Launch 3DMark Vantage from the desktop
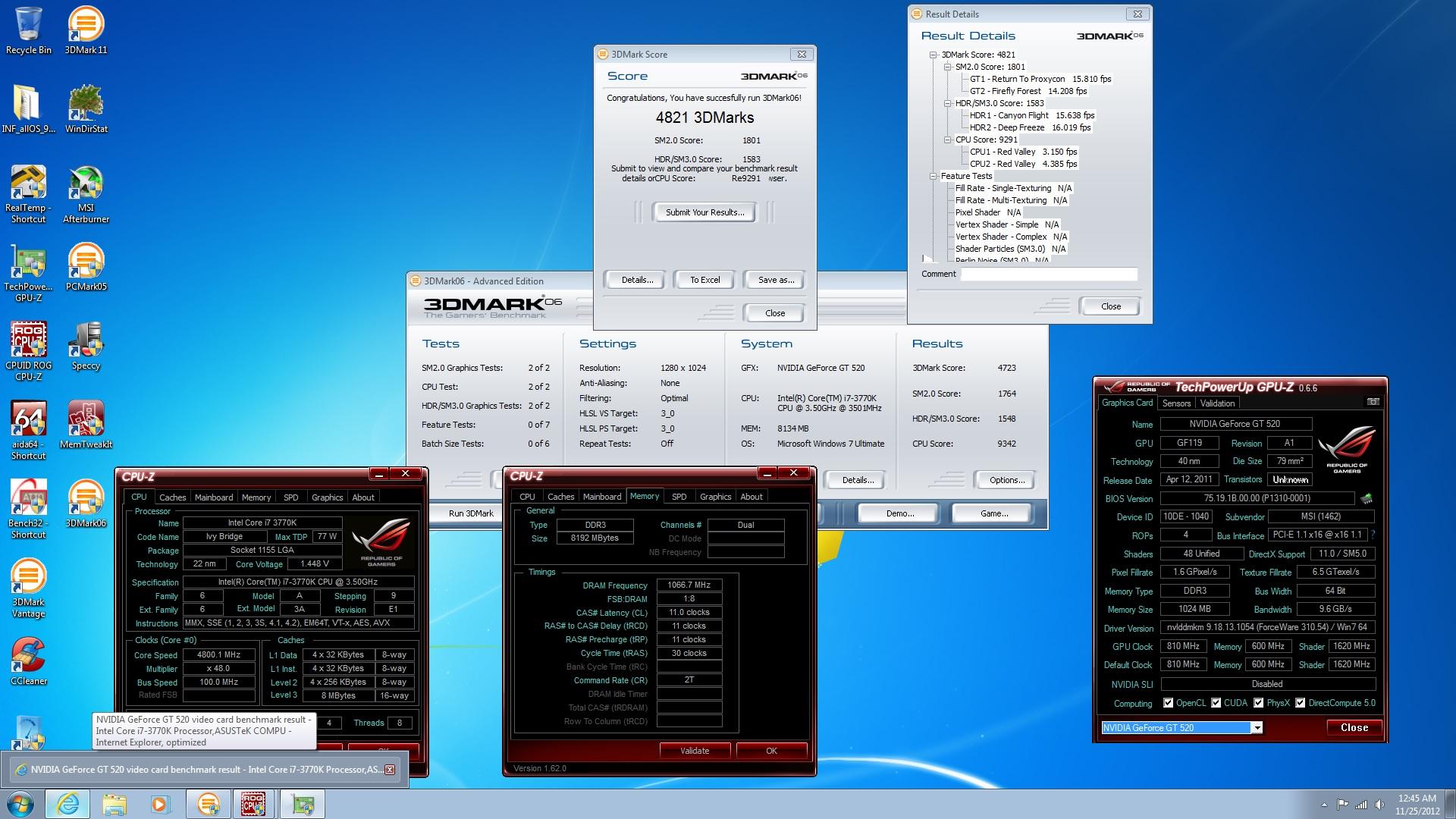The width and height of the screenshot is (1456, 819). click(x=29, y=588)
